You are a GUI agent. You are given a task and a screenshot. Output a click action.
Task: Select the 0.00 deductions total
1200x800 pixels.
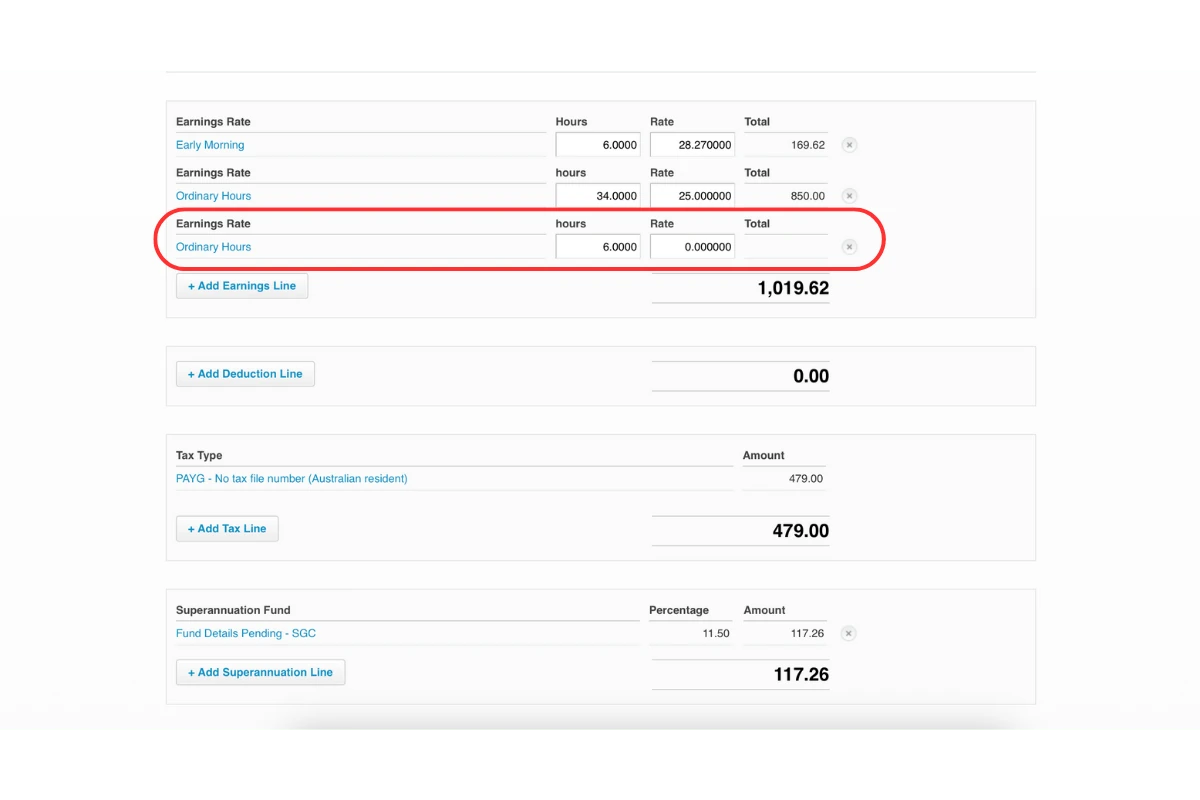pyautogui.click(x=811, y=376)
